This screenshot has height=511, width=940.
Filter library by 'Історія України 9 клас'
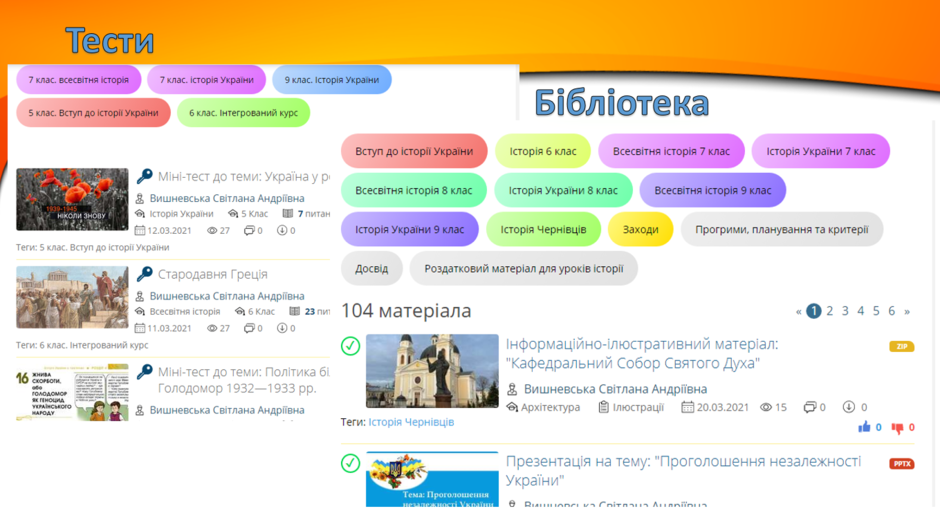pos(409,229)
